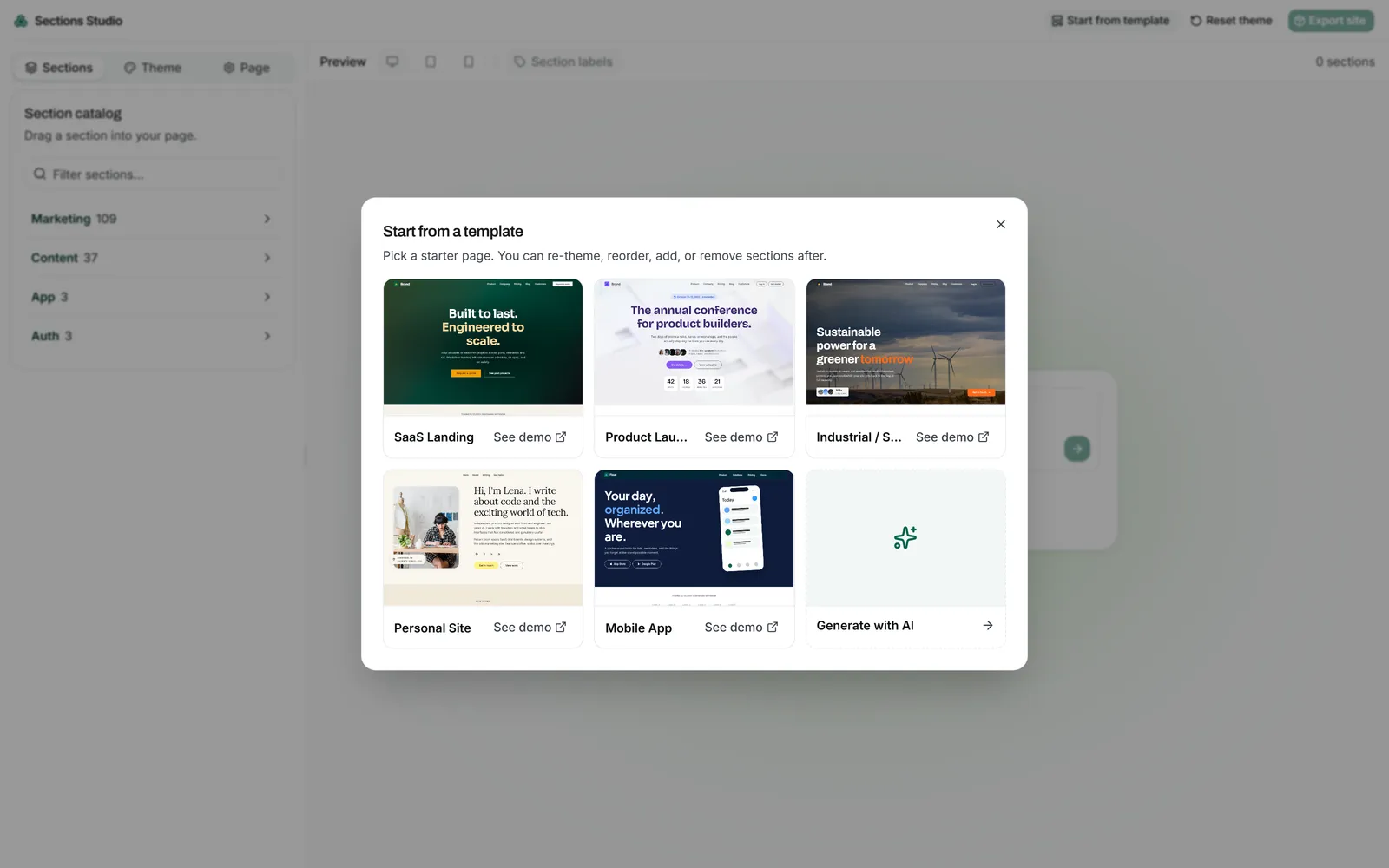Select the Mobile App template name
Image resolution: width=1389 pixels, height=868 pixels.
tap(638, 628)
